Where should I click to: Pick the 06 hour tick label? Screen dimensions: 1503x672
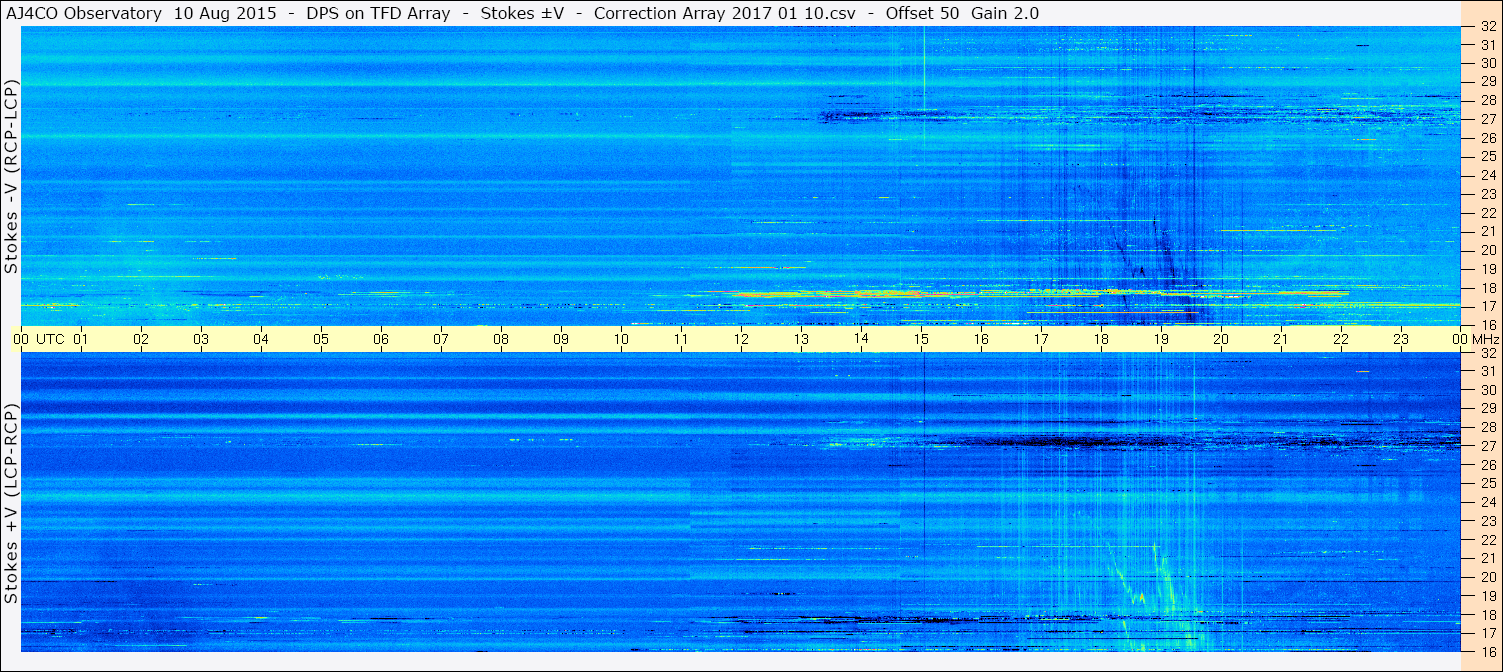(x=381, y=339)
